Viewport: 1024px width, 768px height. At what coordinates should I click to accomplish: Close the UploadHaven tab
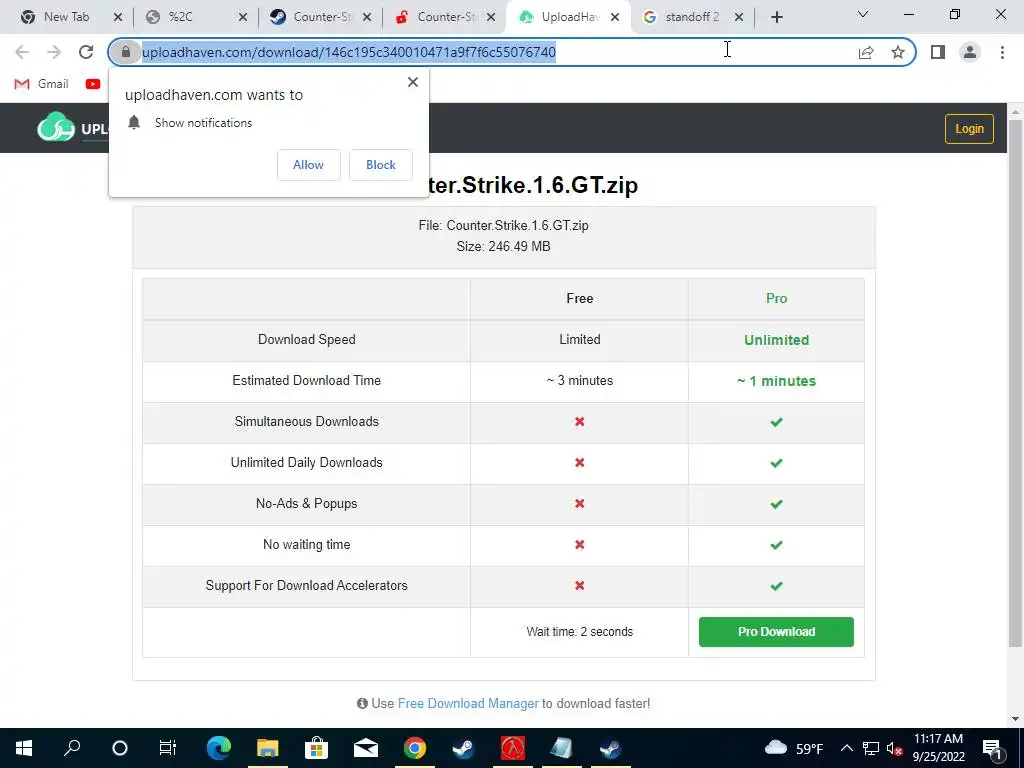coord(615,18)
